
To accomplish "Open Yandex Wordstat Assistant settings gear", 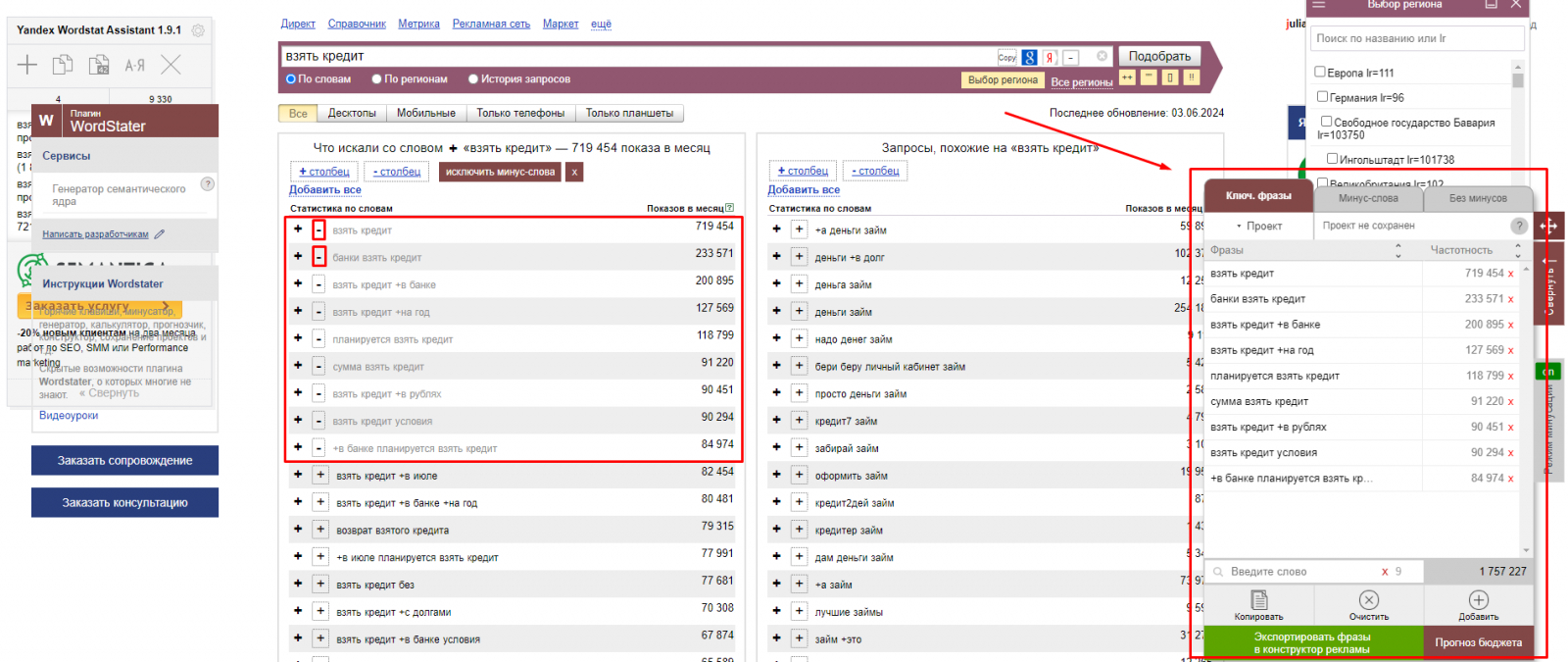I will pyautogui.click(x=198, y=30).
